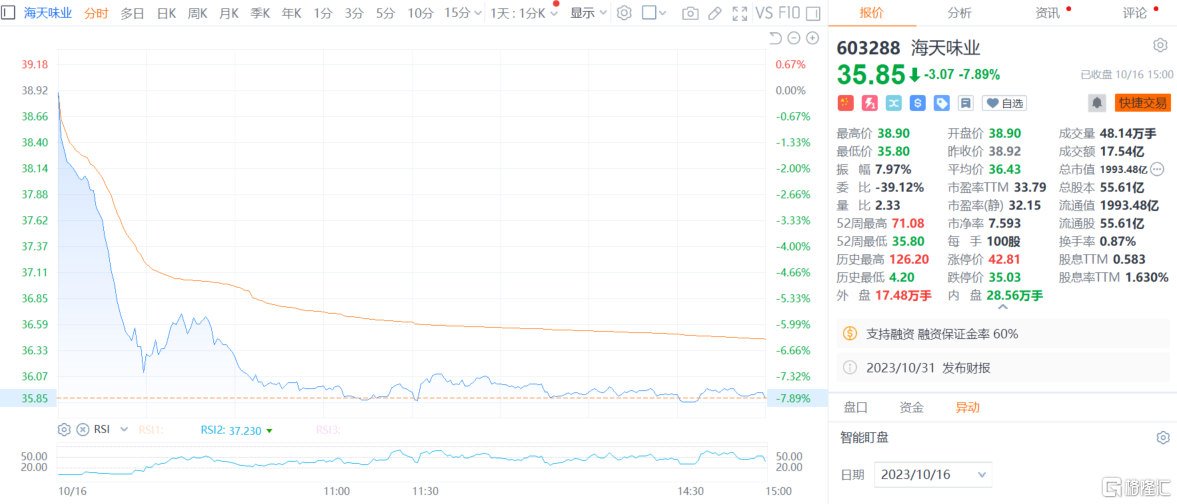Open the date dropdown 2023/10/16
Viewport: 1177px width, 504px height.
point(933,474)
